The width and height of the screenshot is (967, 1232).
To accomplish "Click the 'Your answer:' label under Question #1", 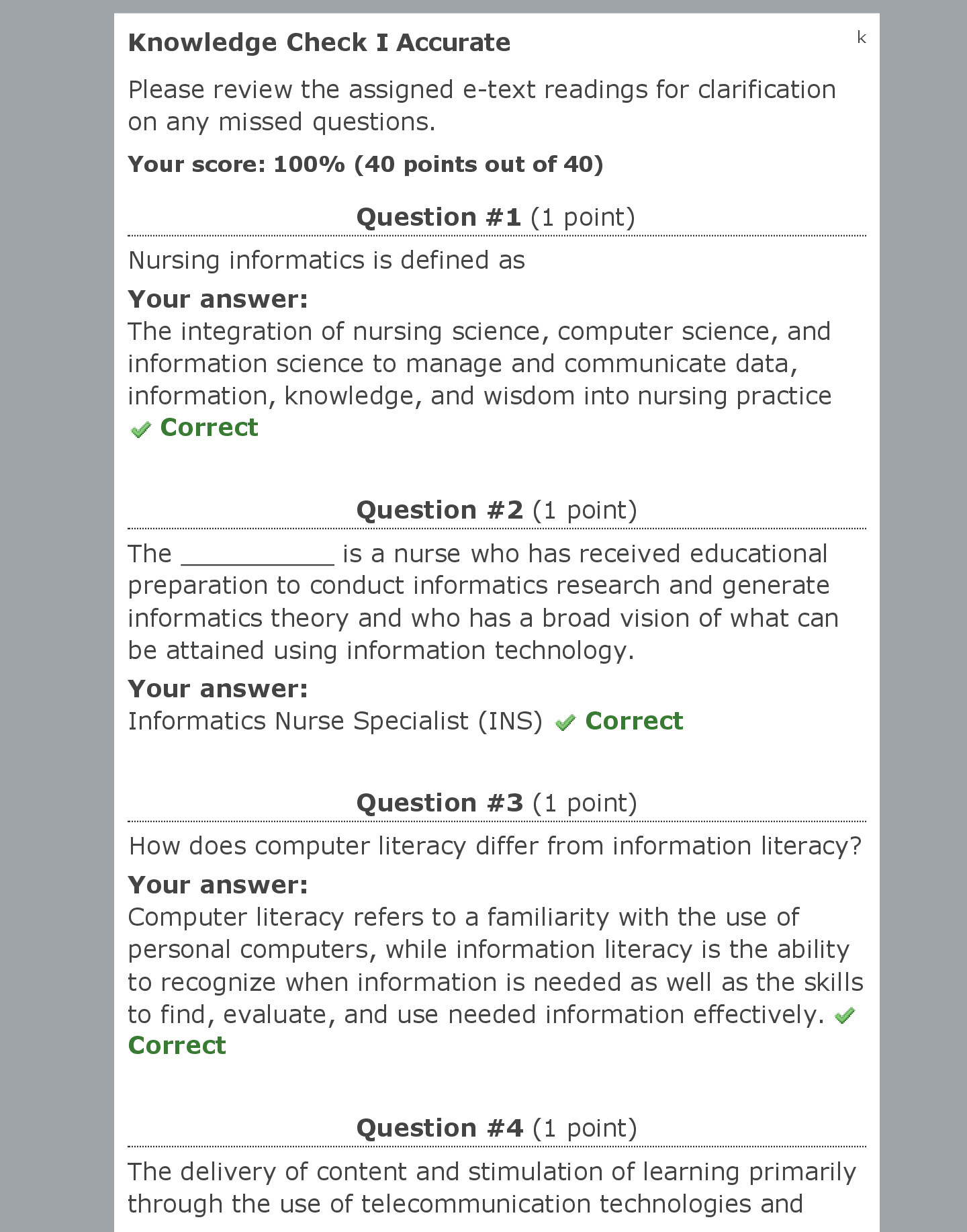I will (218, 299).
